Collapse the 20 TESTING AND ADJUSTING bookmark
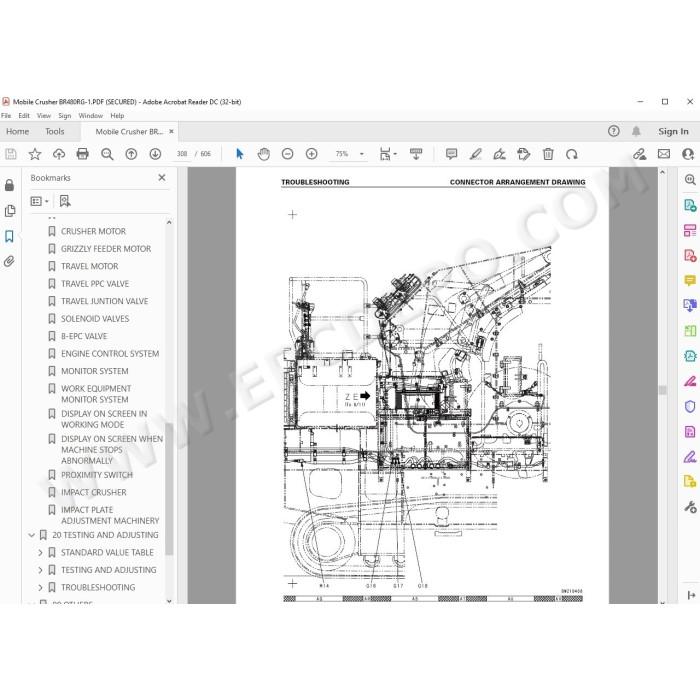This screenshot has height=700, width=700. 32,535
